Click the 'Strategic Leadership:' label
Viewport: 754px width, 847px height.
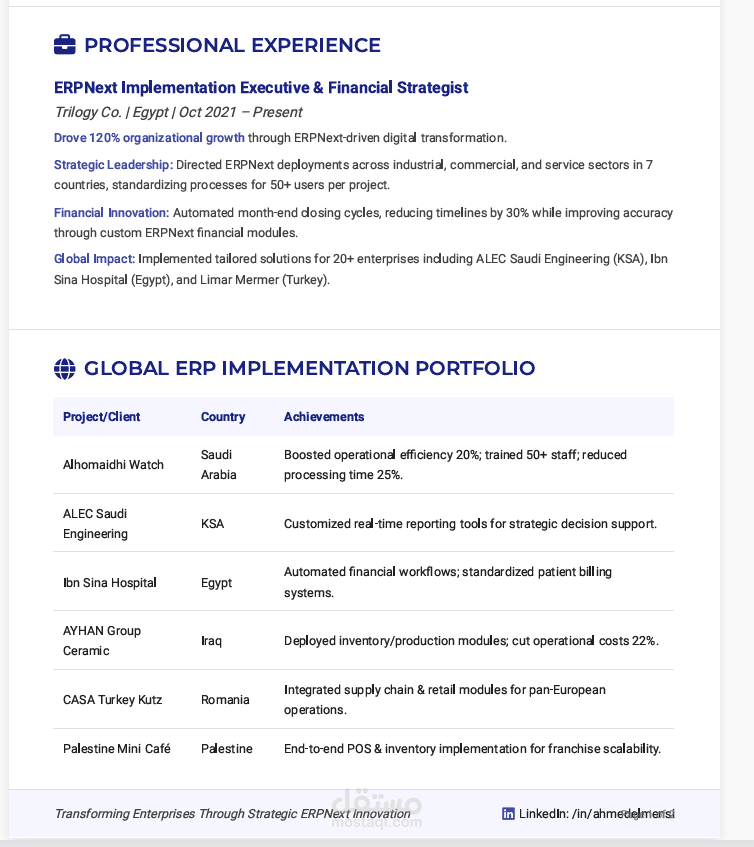[x=113, y=165]
